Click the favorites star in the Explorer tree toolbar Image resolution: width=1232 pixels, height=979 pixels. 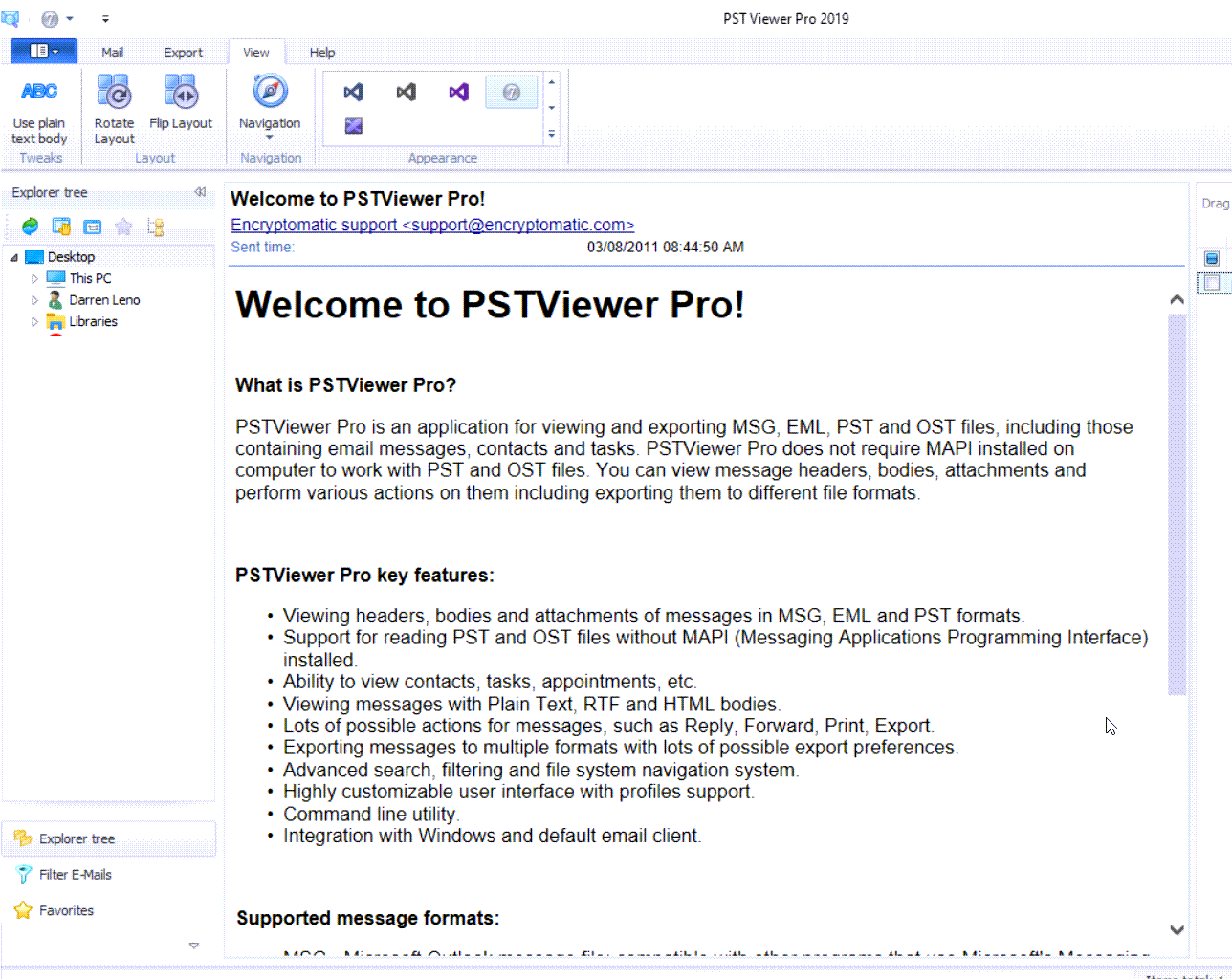click(x=122, y=227)
